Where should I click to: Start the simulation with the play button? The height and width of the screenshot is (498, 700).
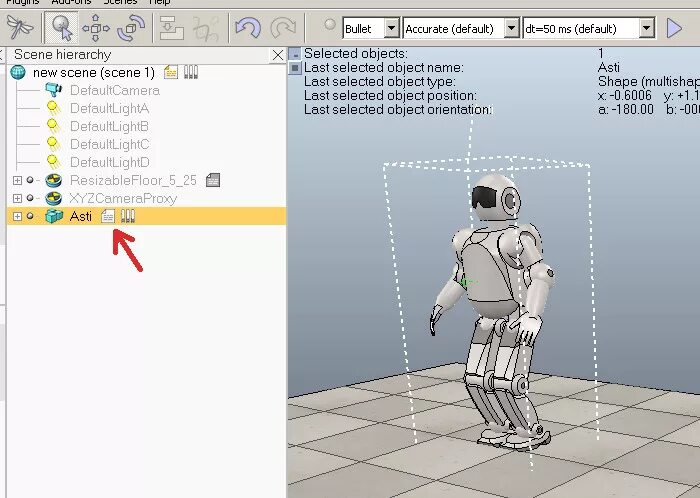tap(674, 29)
